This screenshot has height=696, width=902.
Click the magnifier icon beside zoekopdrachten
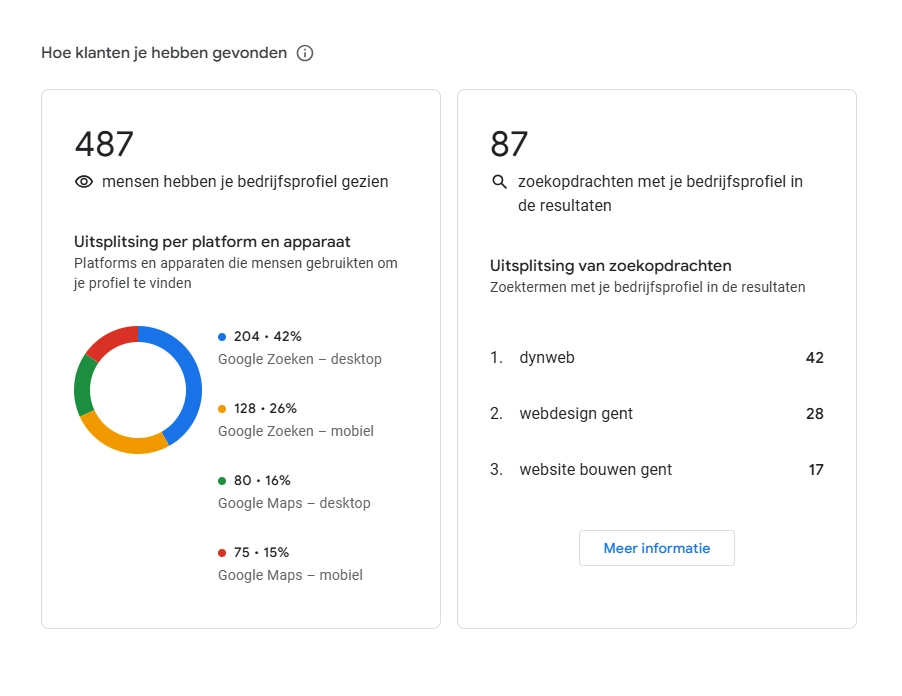[x=499, y=182]
